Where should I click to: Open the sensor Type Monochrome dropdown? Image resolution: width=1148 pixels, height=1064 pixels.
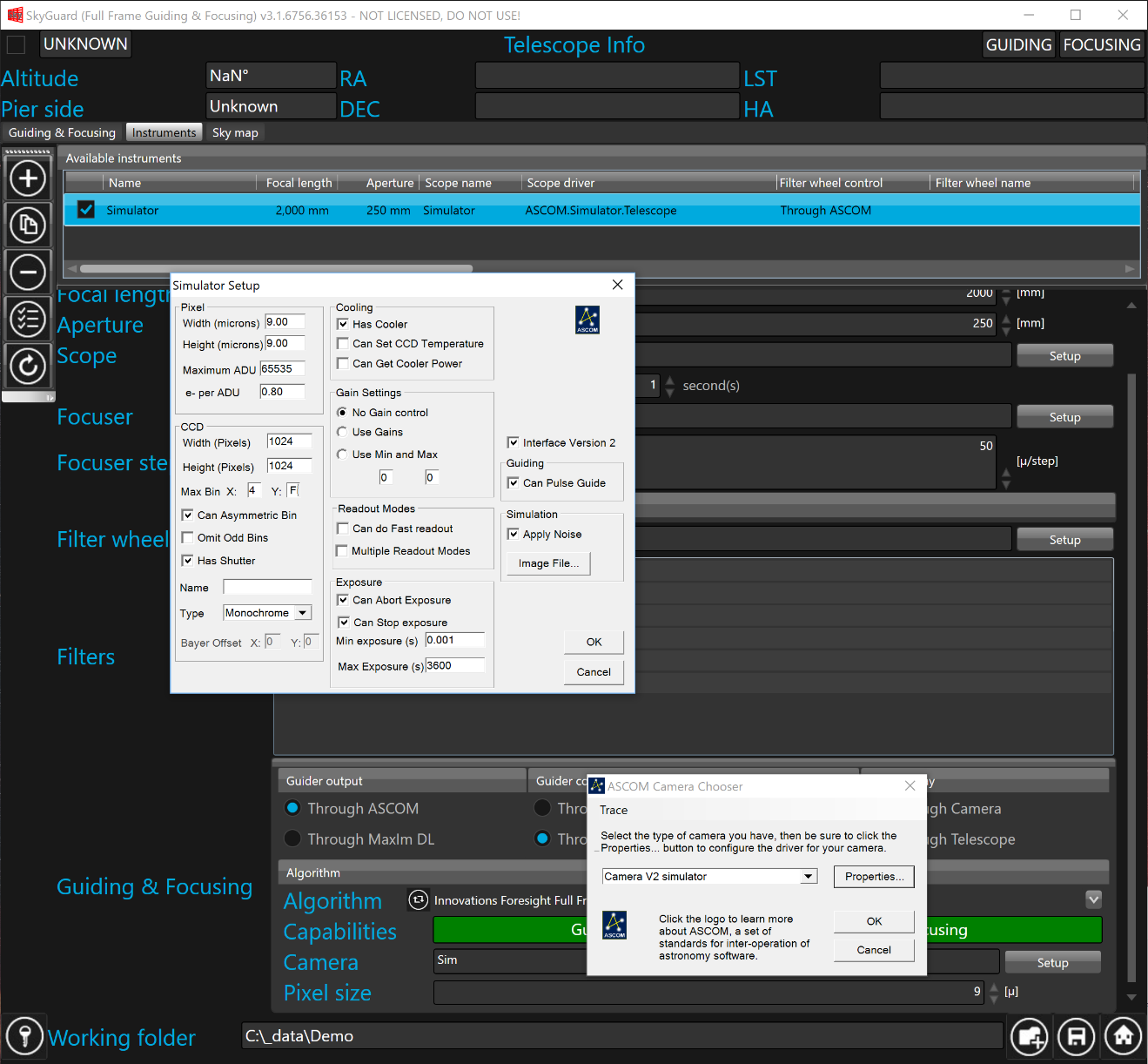click(302, 613)
